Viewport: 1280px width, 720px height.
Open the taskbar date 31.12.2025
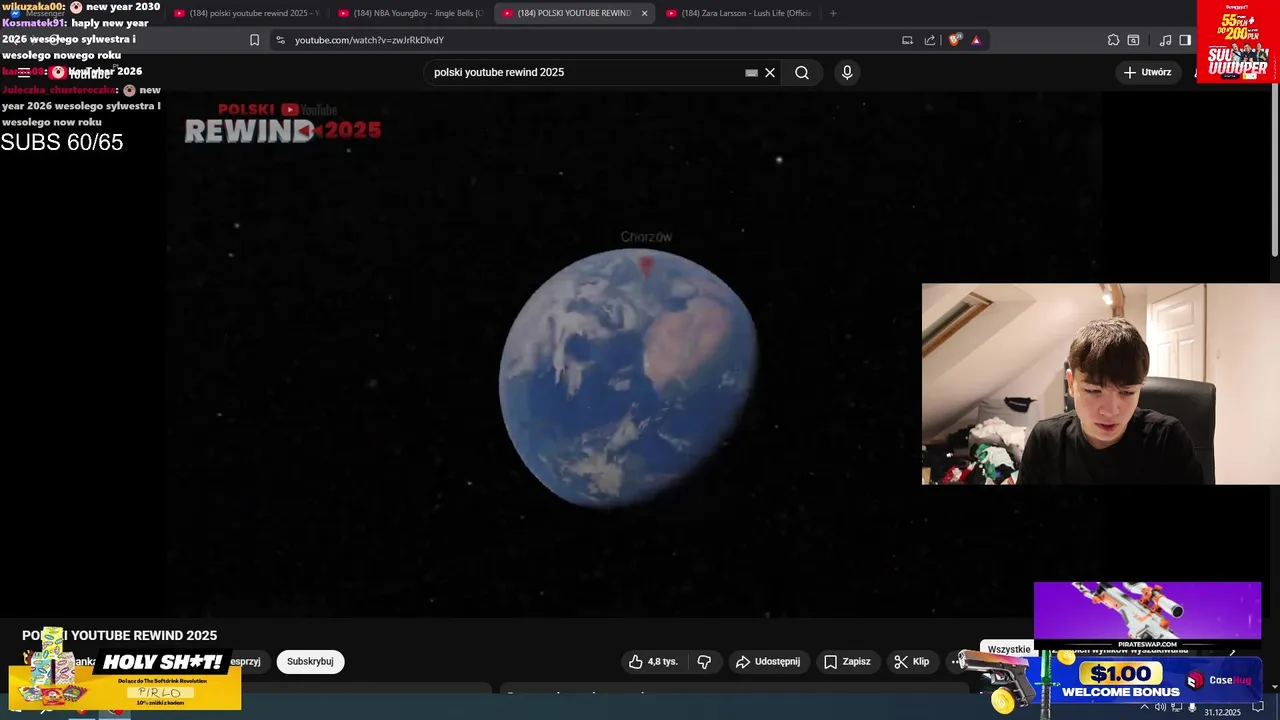(x=1222, y=712)
